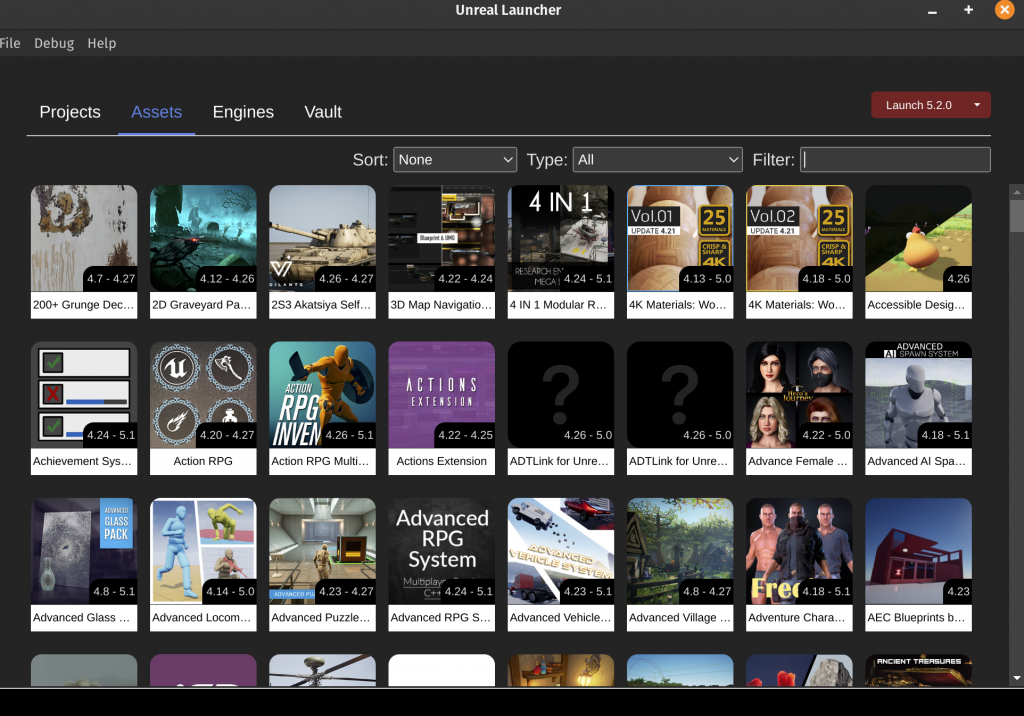Select the 4K Materials Vol.01 thumbnail
The height and width of the screenshot is (716, 1024).
[680, 238]
